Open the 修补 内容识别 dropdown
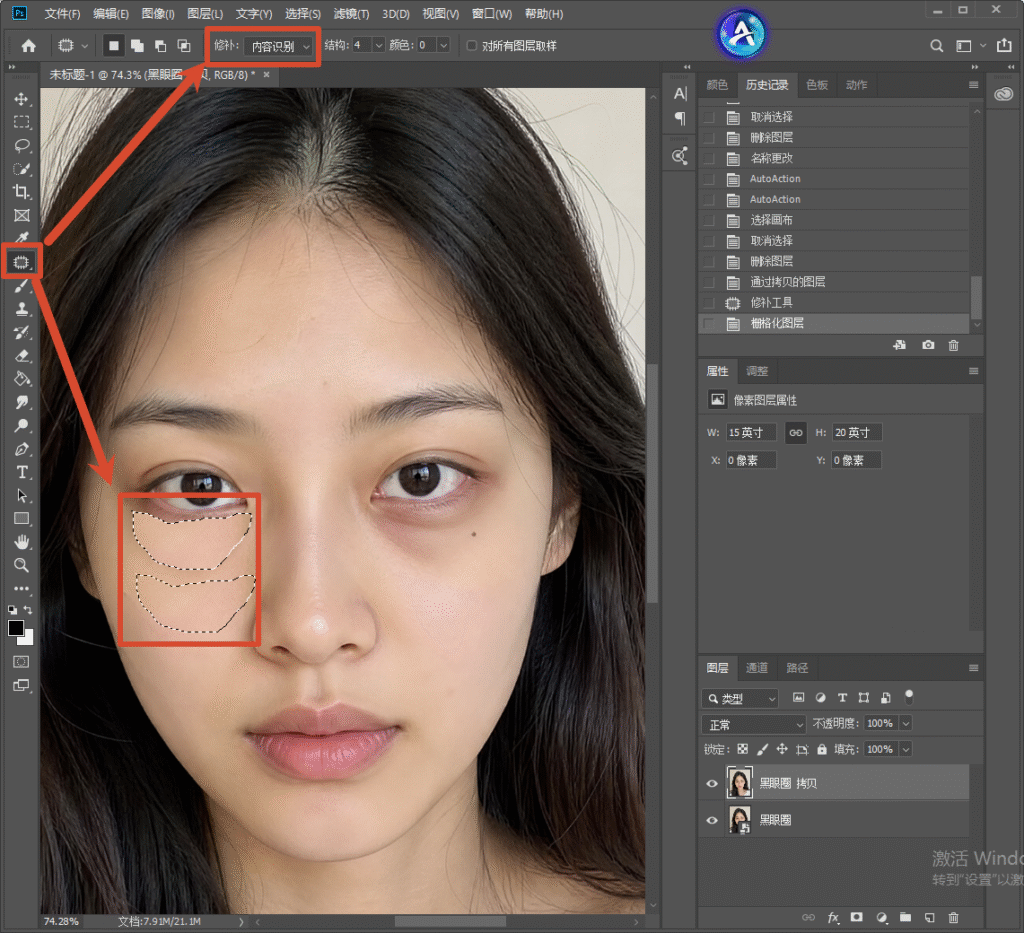 point(279,46)
